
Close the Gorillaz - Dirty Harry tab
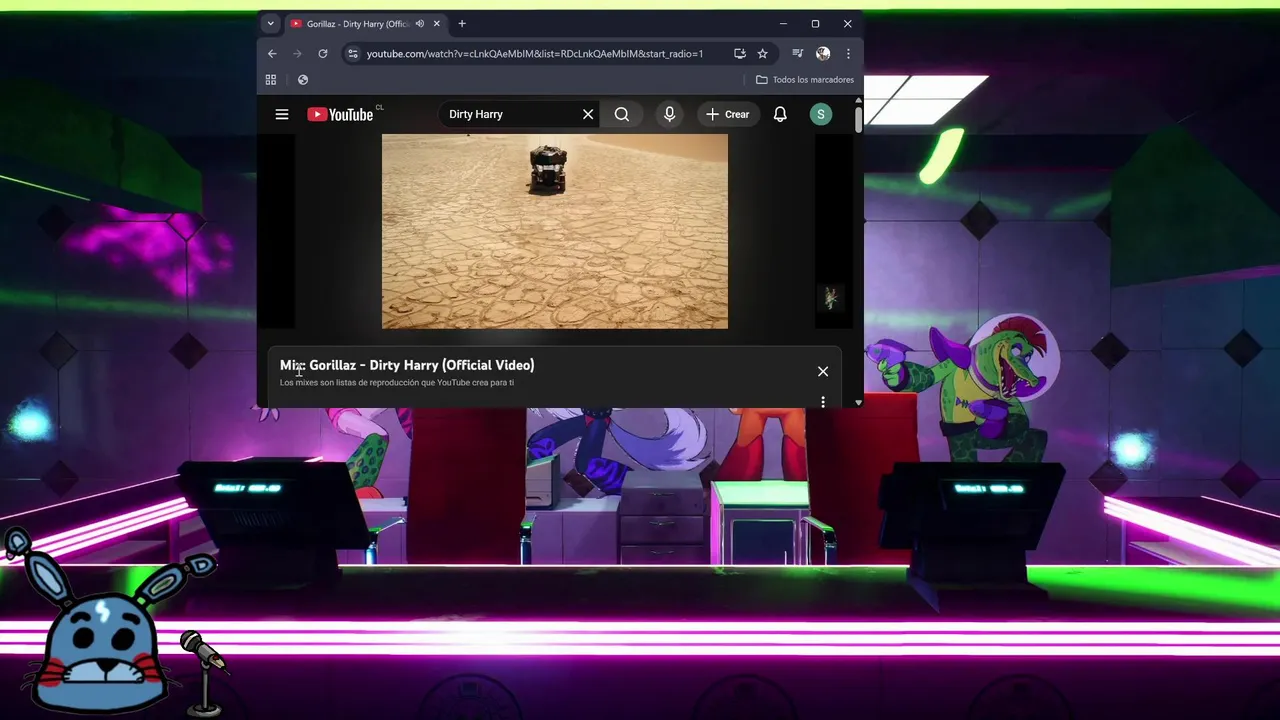436,24
